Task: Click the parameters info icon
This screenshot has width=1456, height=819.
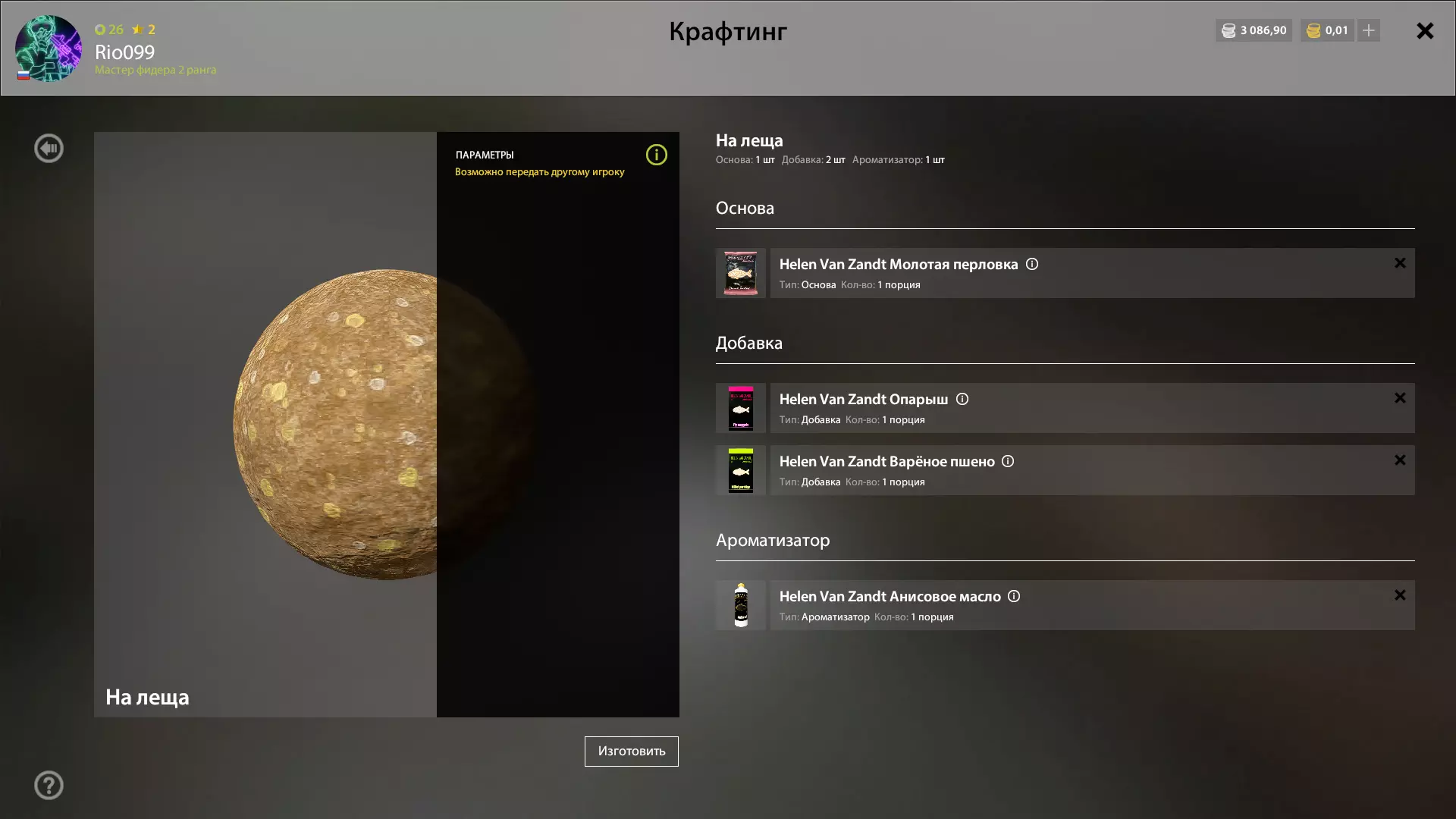Action: tap(656, 155)
